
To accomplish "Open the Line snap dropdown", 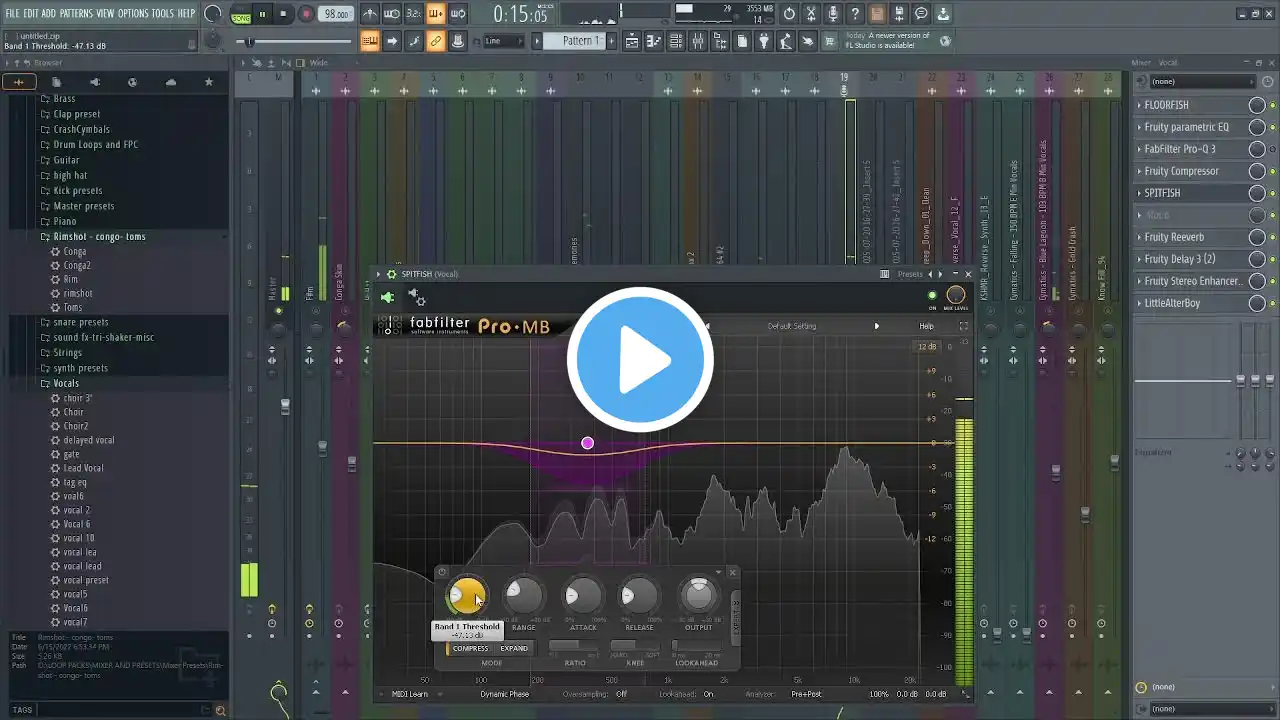I will [x=503, y=41].
